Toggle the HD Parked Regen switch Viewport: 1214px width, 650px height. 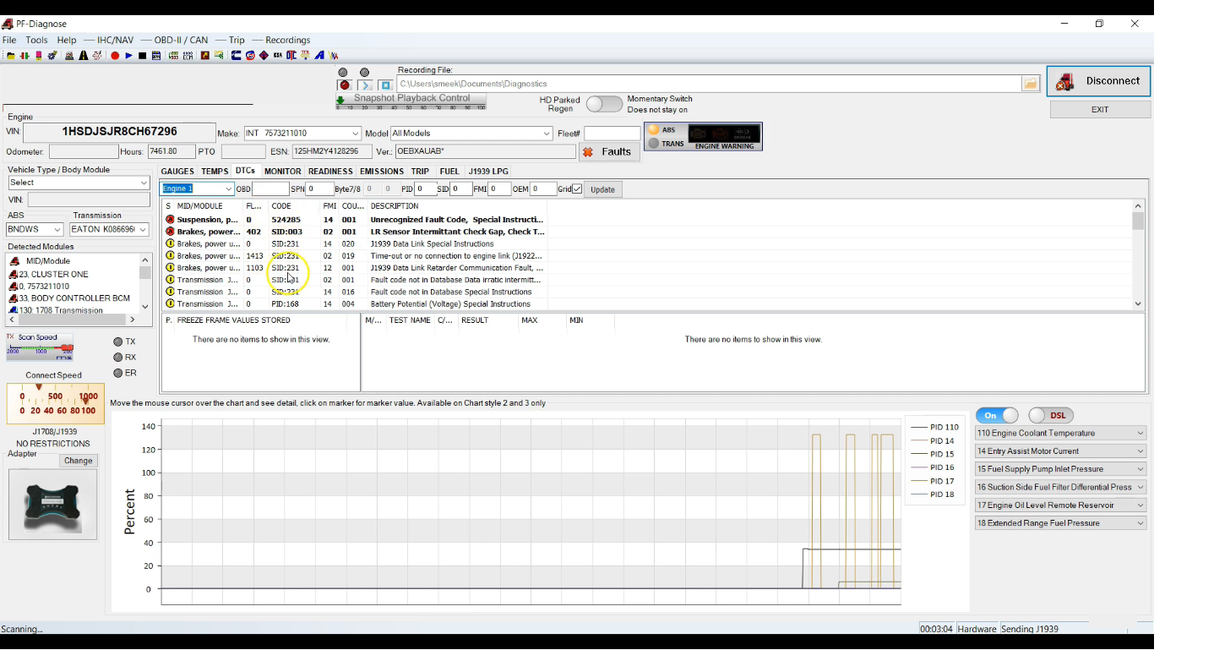click(x=604, y=104)
